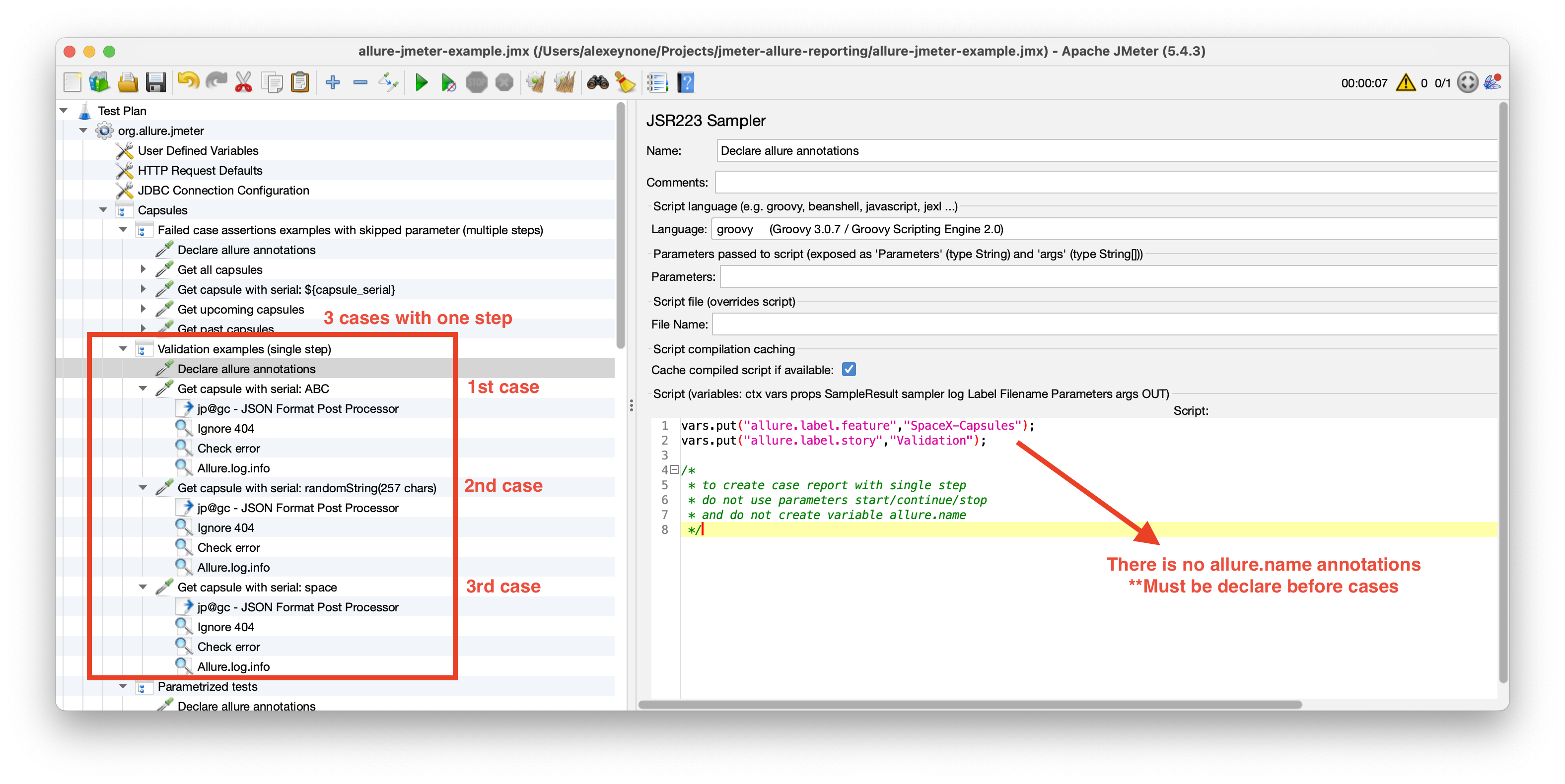Click the green Start test button
1565x784 pixels.
[x=421, y=82]
